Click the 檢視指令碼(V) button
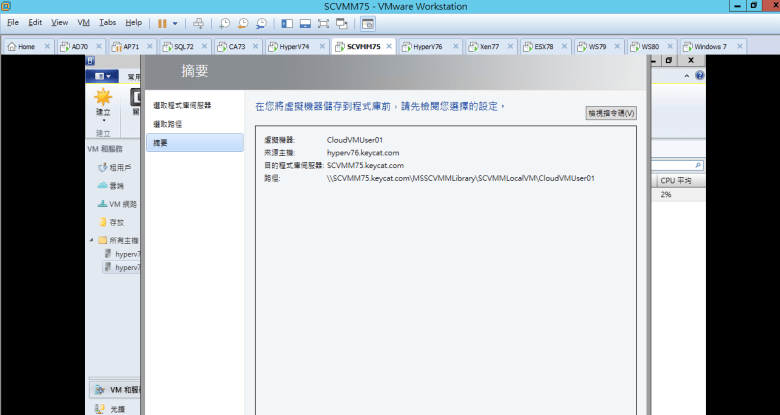This screenshot has width=780, height=415. click(x=610, y=113)
